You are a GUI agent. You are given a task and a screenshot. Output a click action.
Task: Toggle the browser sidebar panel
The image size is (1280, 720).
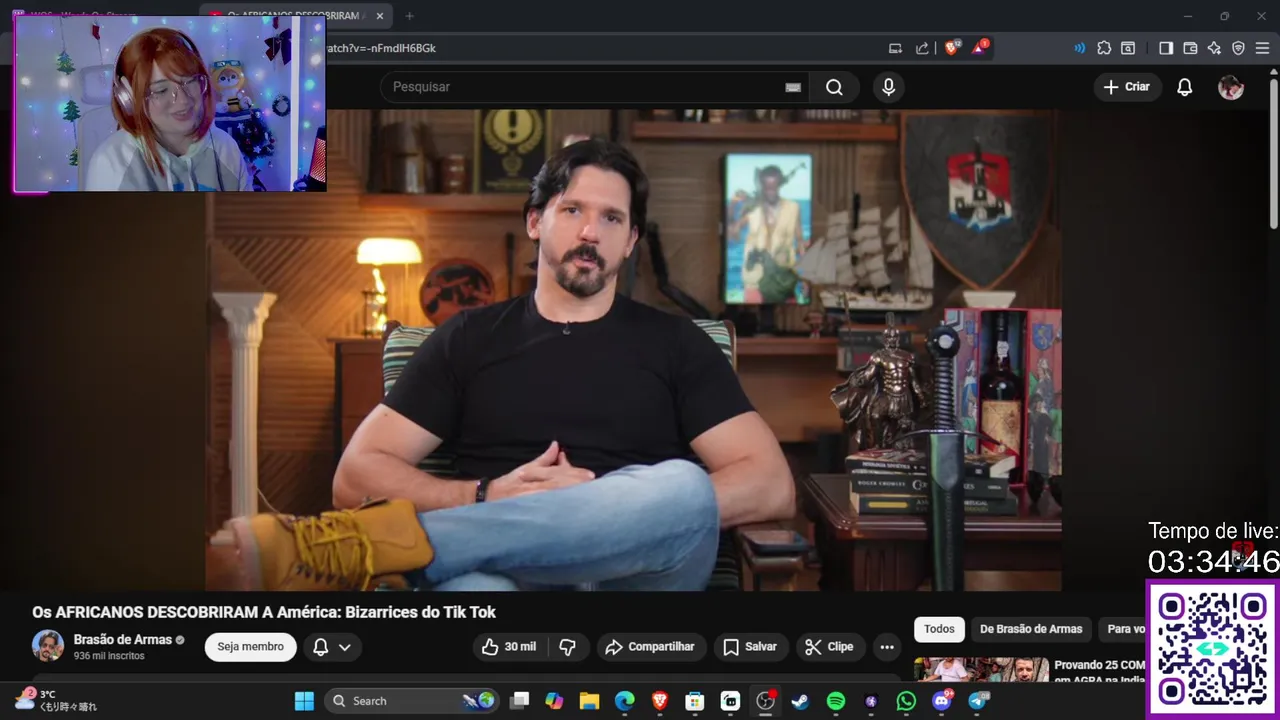pos(1166,48)
